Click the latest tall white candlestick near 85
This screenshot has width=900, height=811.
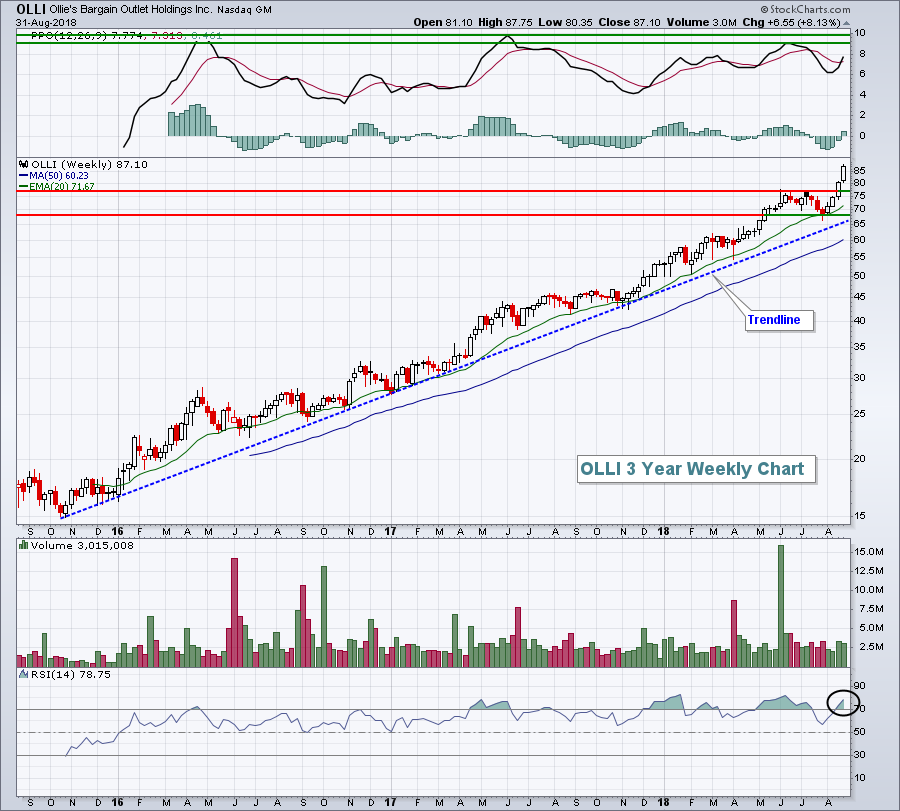(x=843, y=173)
